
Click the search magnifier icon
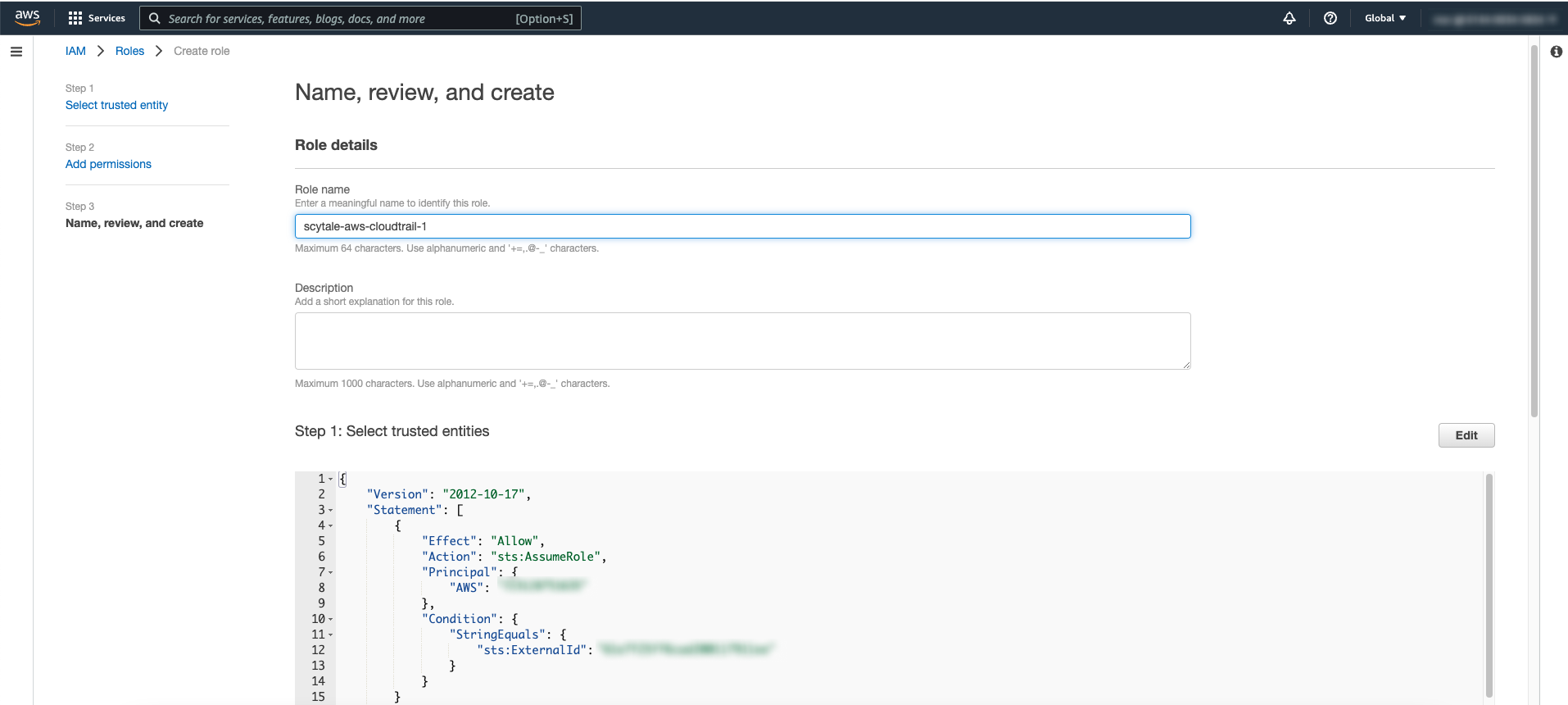[154, 18]
